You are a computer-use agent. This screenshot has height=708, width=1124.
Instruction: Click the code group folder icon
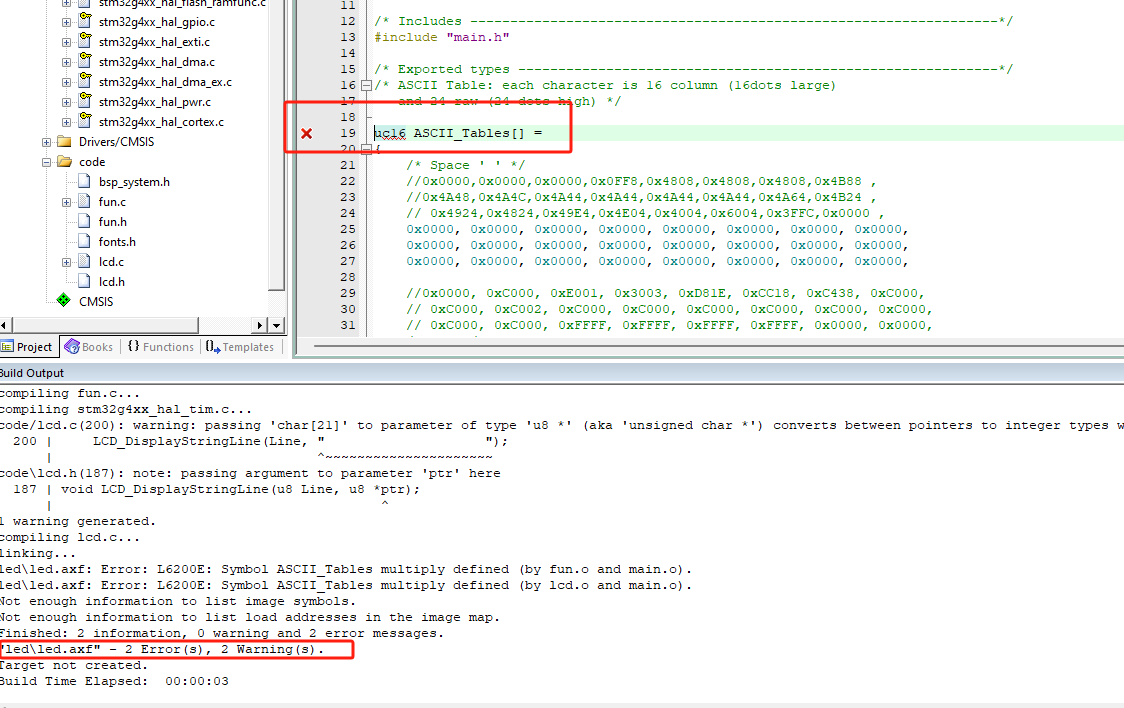click(x=62, y=160)
